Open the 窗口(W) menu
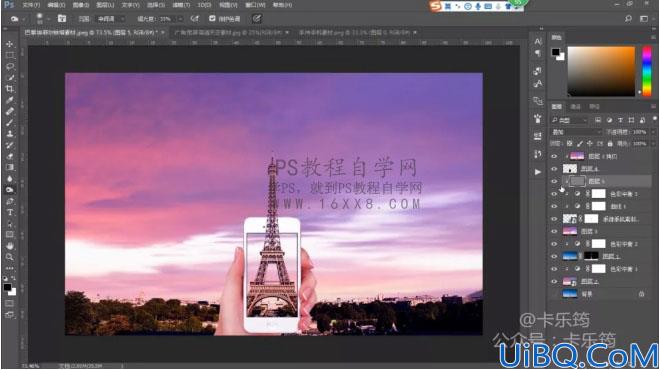659x370 pixels. point(255,5)
